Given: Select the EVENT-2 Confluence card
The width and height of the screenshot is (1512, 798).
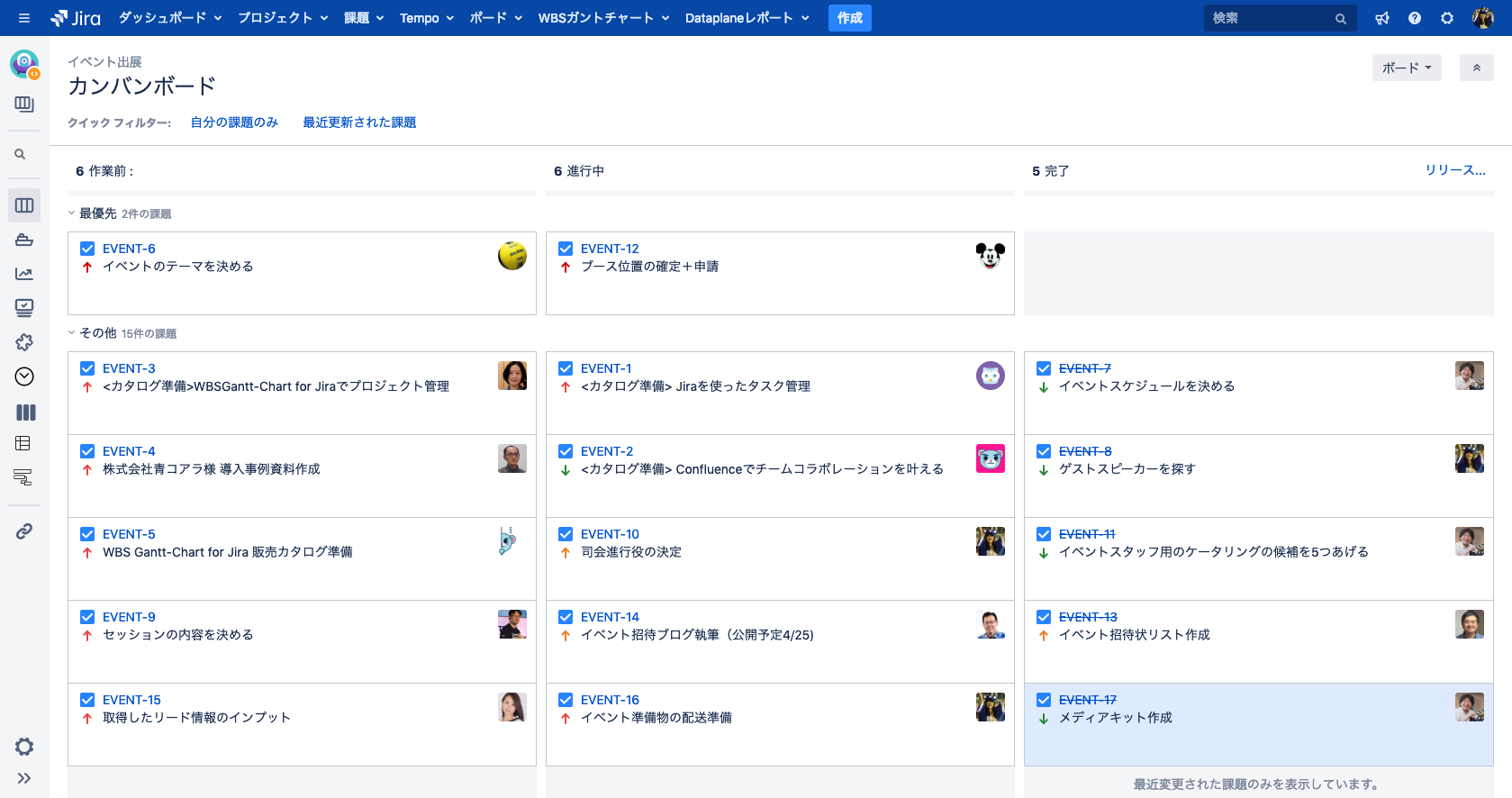Looking at the screenshot, I should pos(780,476).
